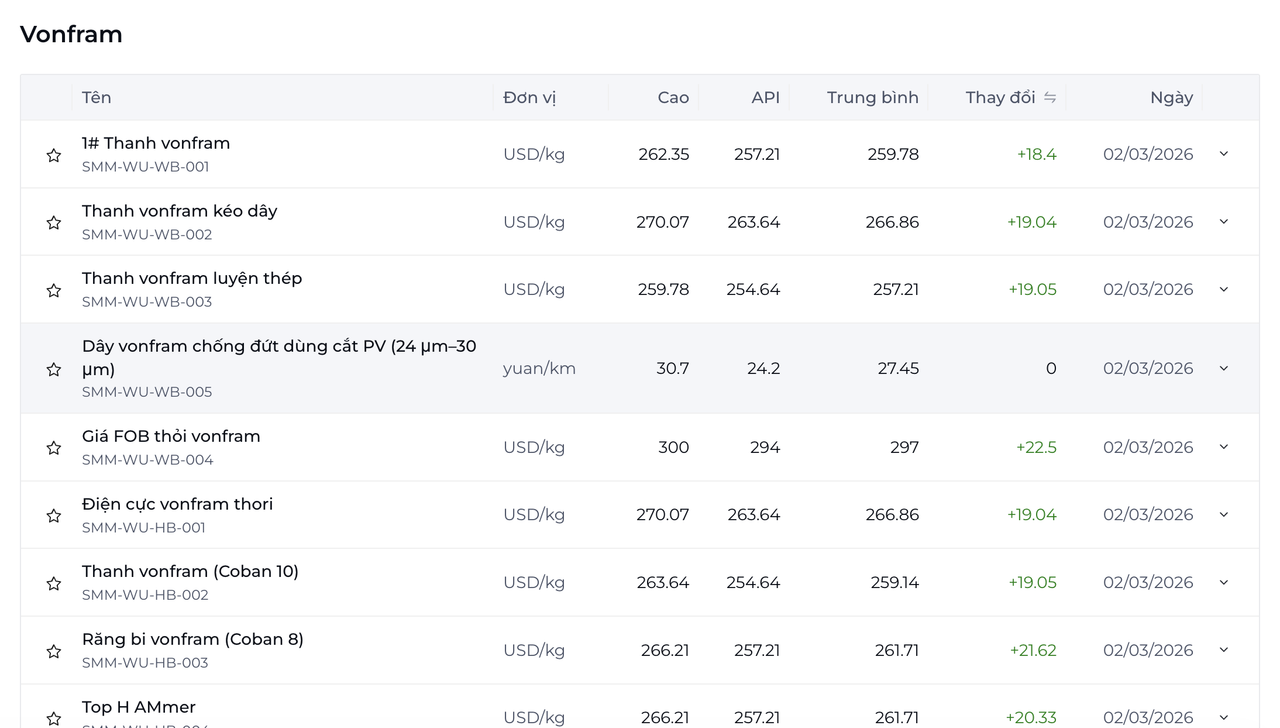Image resolution: width=1280 pixels, height=728 pixels.
Task: Click the high price 259.78 in luyện thép row
Action: (x=664, y=289)
